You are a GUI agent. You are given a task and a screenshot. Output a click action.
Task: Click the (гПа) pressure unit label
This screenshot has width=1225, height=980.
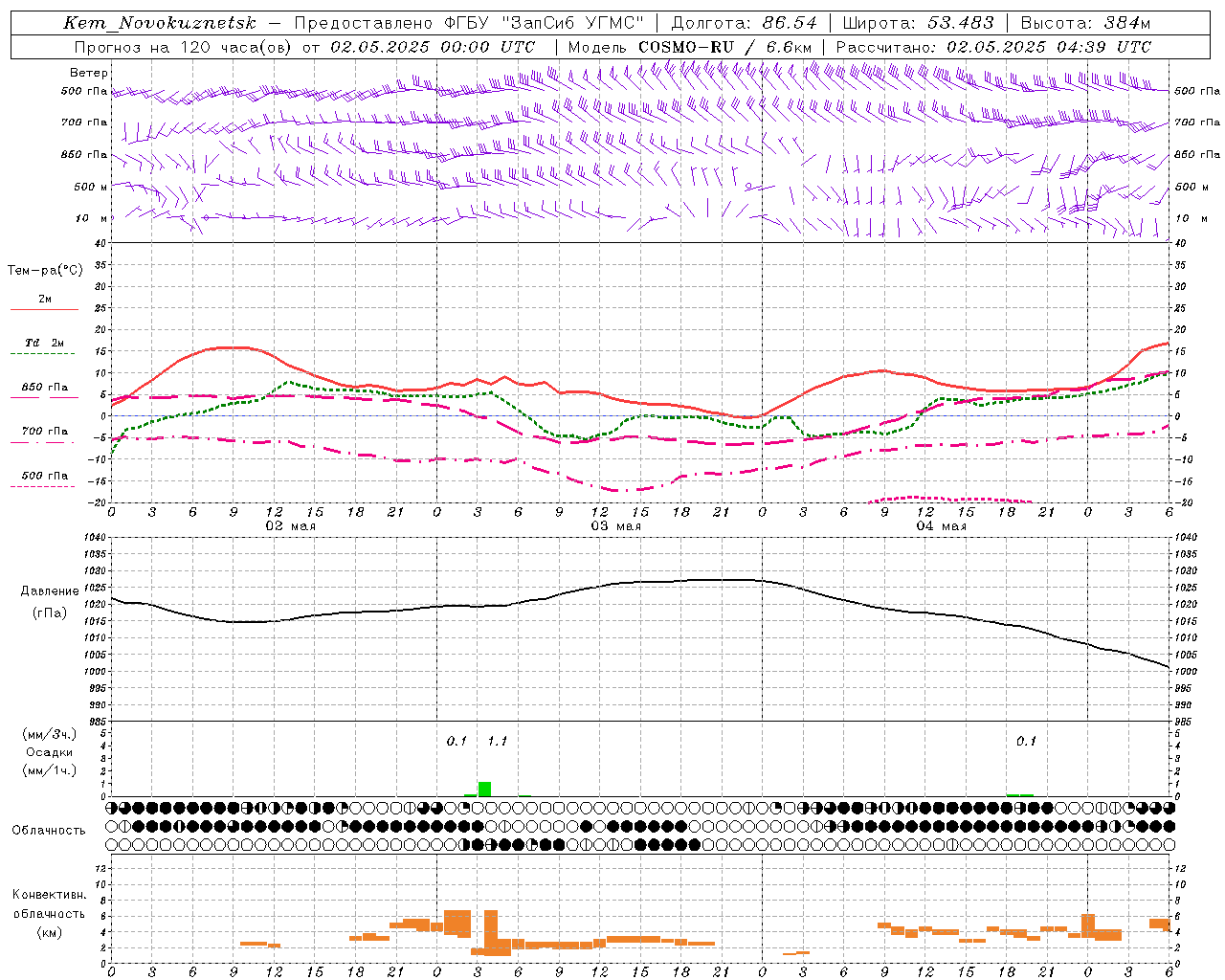click(x=50, y=612)
